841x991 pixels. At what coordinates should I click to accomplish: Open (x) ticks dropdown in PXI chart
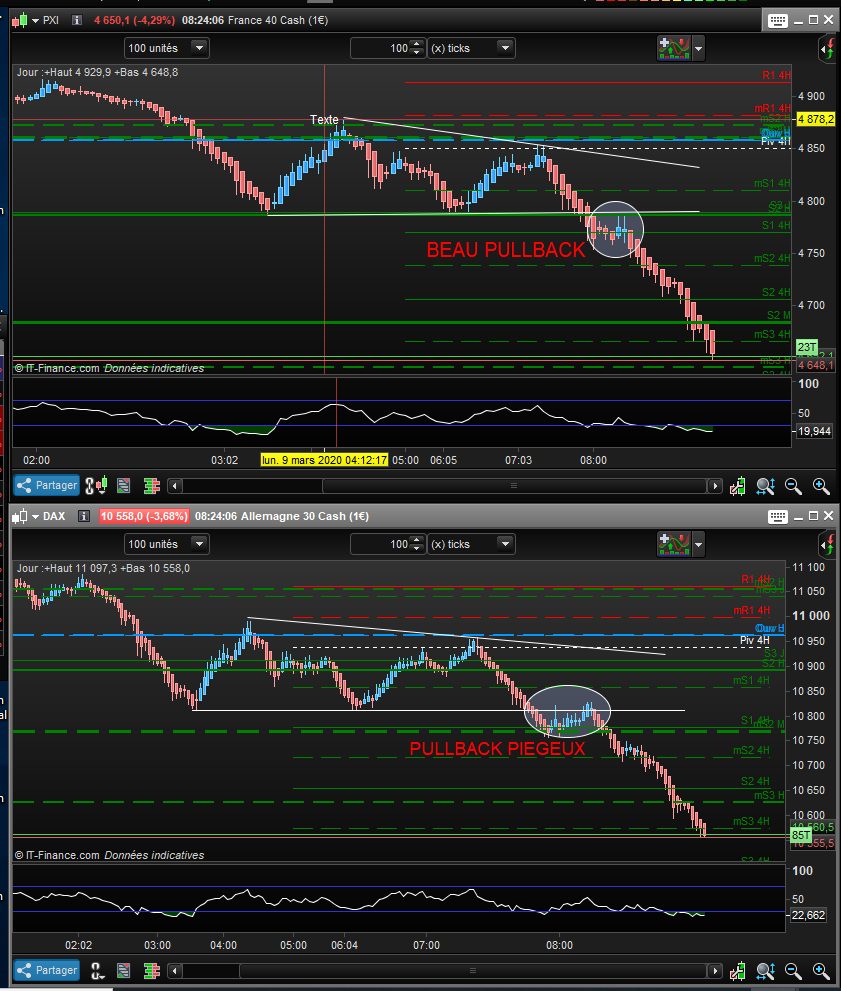[471, 48]
